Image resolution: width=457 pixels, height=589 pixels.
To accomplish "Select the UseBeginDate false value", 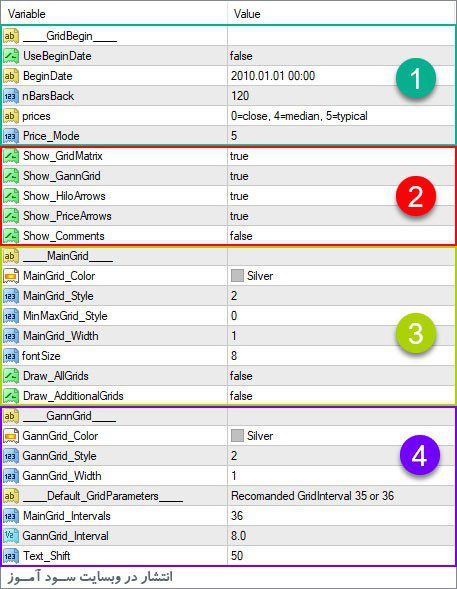I will coord(241,56).
